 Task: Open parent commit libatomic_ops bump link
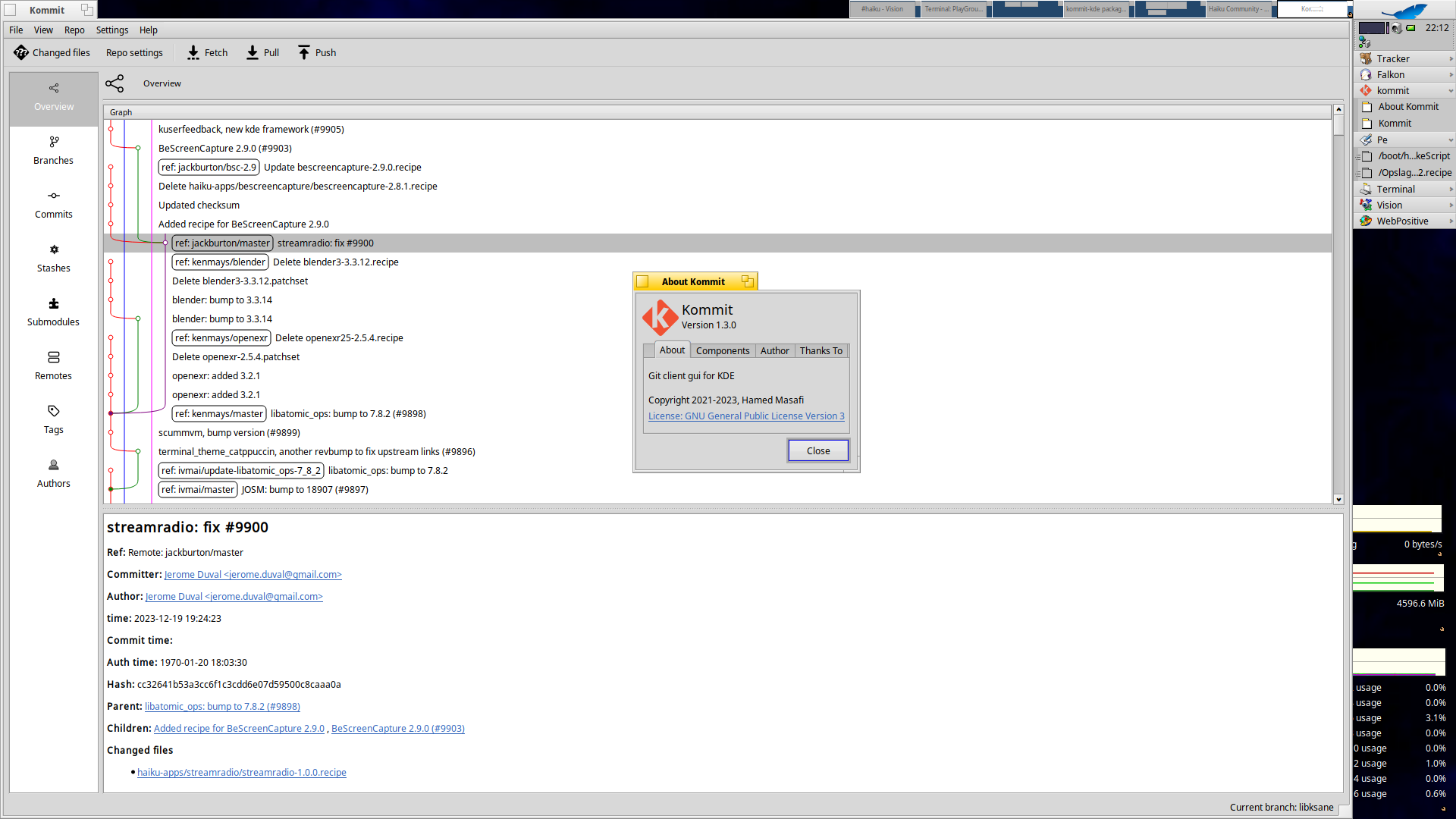222,706
